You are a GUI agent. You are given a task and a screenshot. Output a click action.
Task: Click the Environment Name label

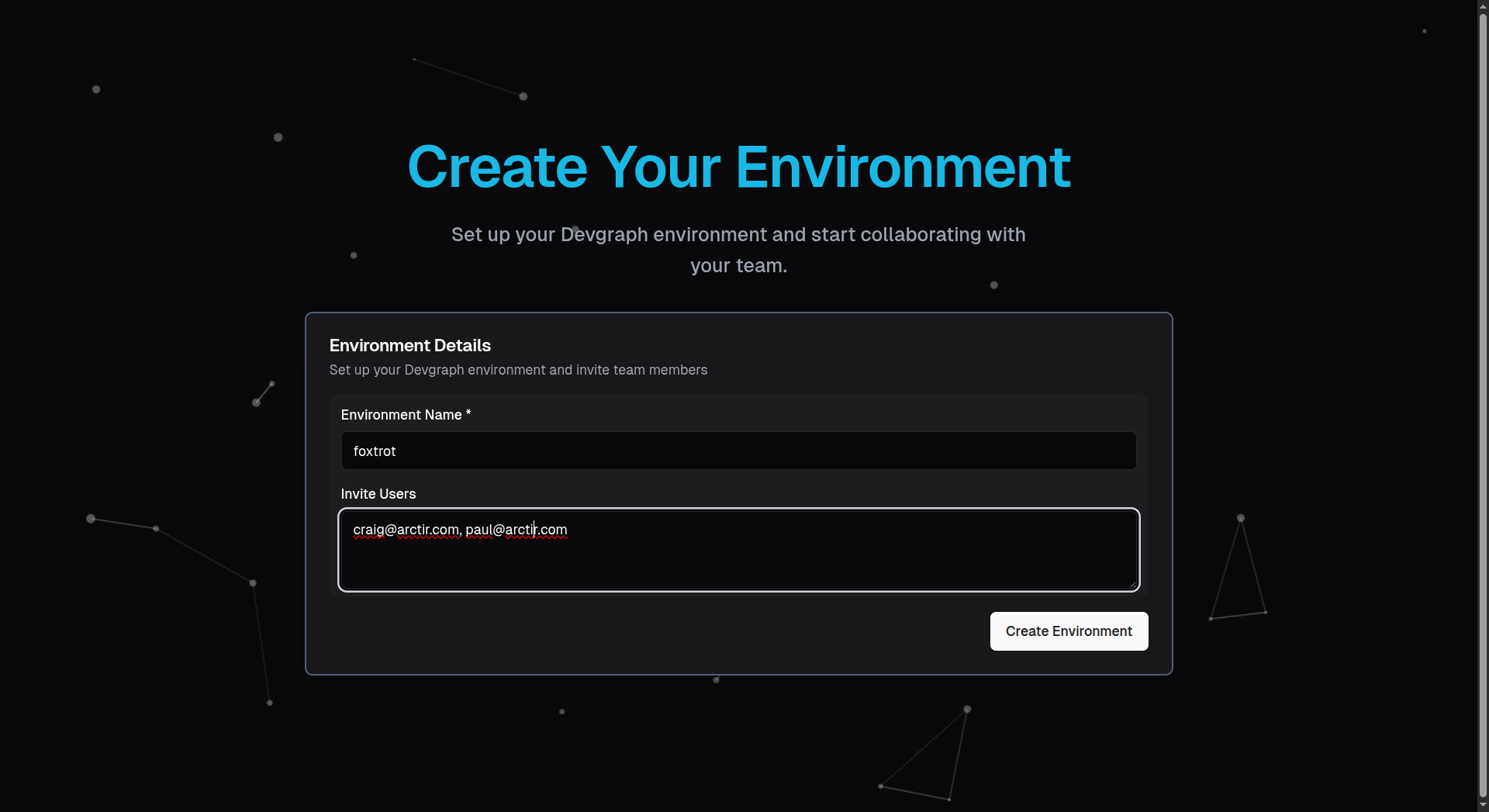[x=404, y=415]
